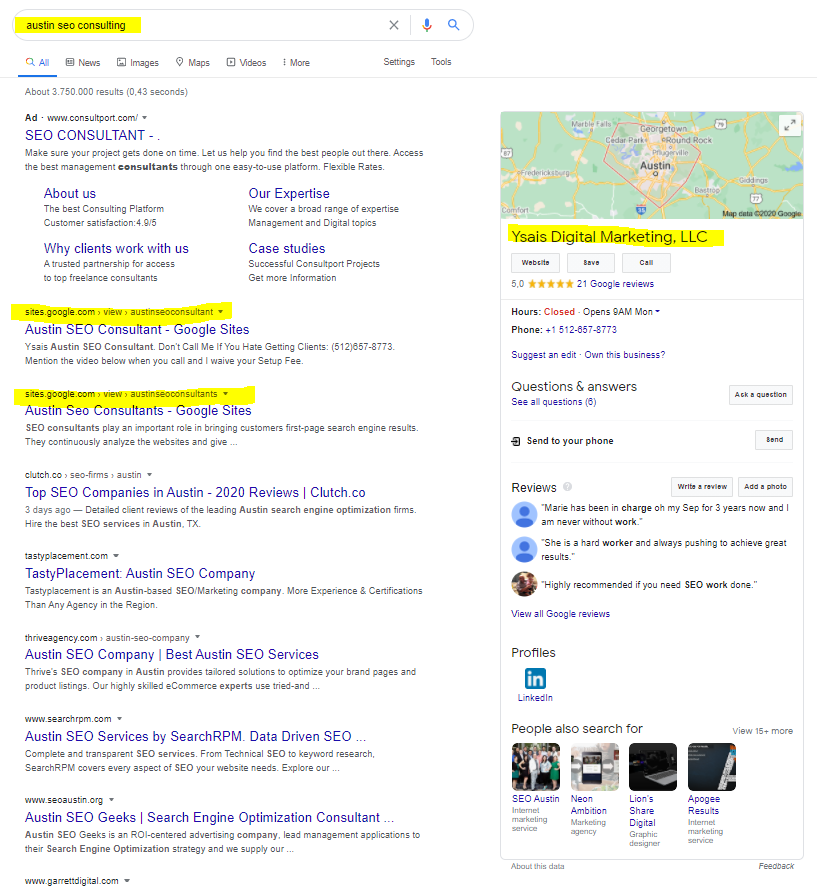Expand dropdown arrow beside austinseoconsultants URL
The height and width of the screenshot is (890, 817).
click(x=225, y=393)
